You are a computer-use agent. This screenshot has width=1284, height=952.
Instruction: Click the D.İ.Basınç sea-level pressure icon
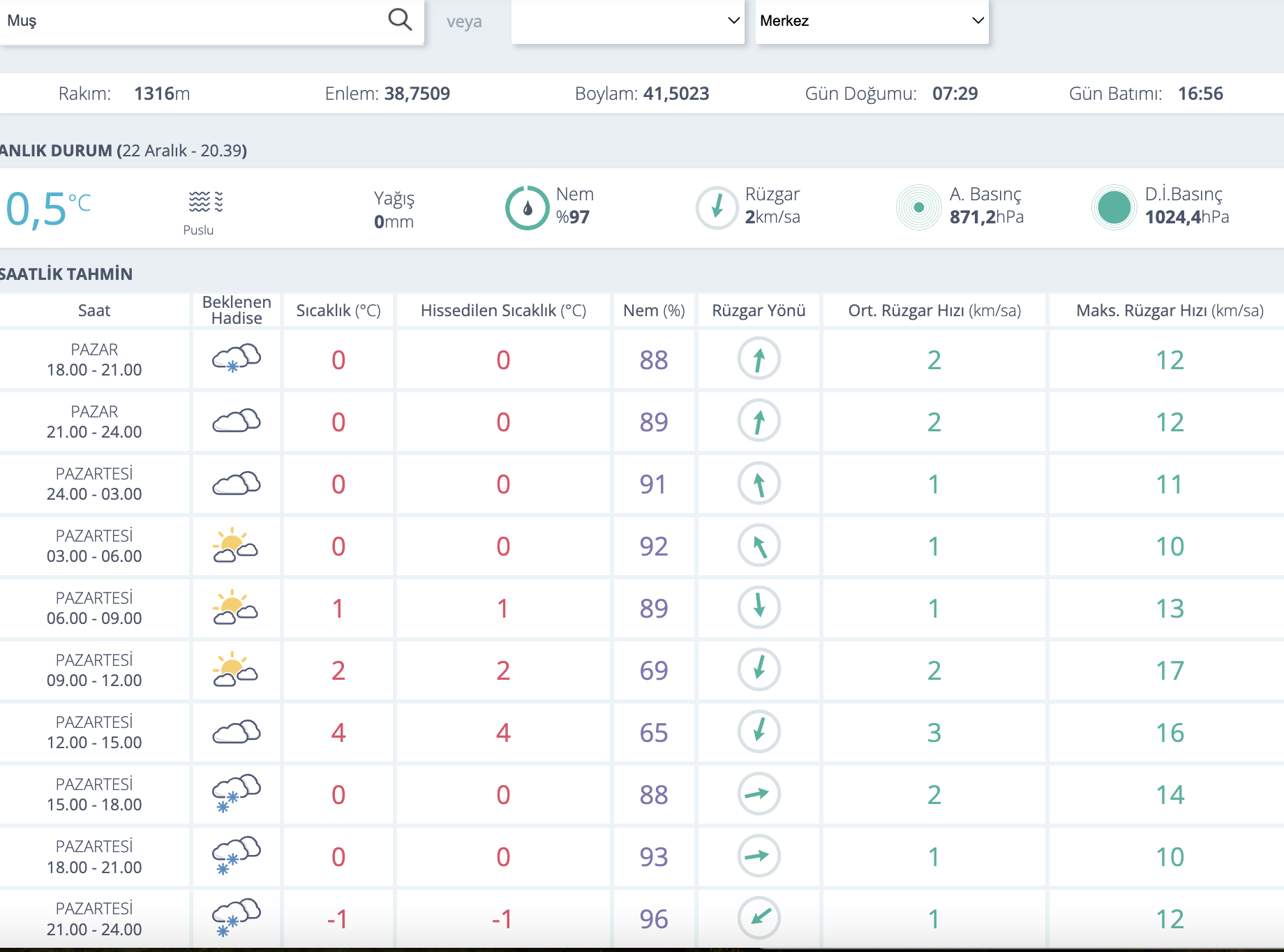click(x=1114, y=207)
